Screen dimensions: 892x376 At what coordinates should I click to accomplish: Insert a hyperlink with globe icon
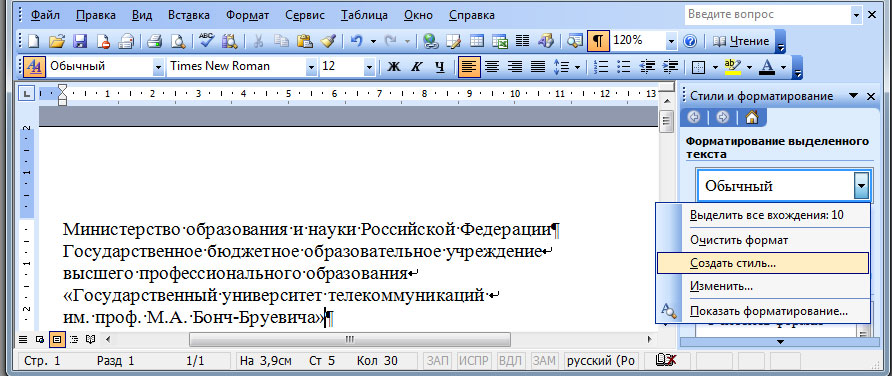(x=431, y=41)
